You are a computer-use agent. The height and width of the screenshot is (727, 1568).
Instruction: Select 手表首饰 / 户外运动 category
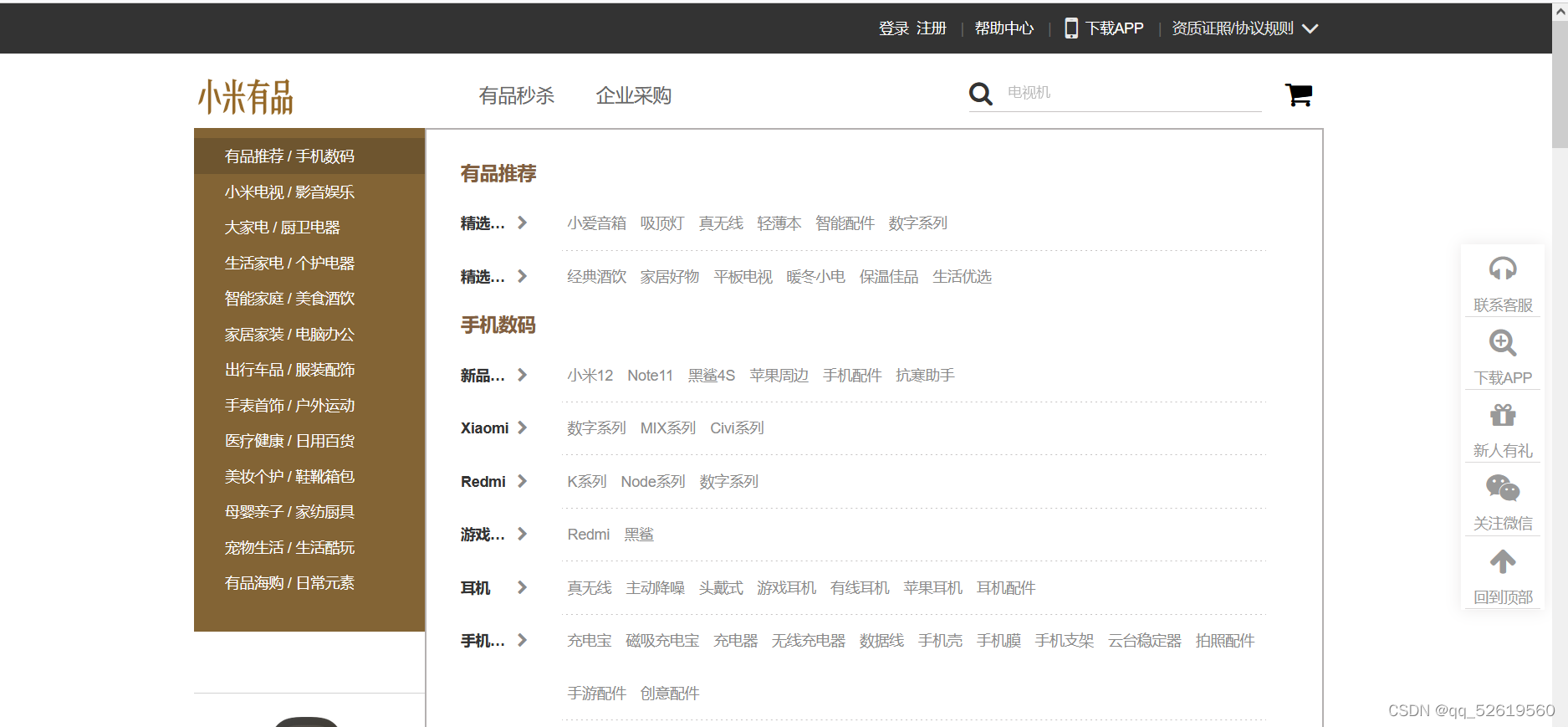(309, 405)
